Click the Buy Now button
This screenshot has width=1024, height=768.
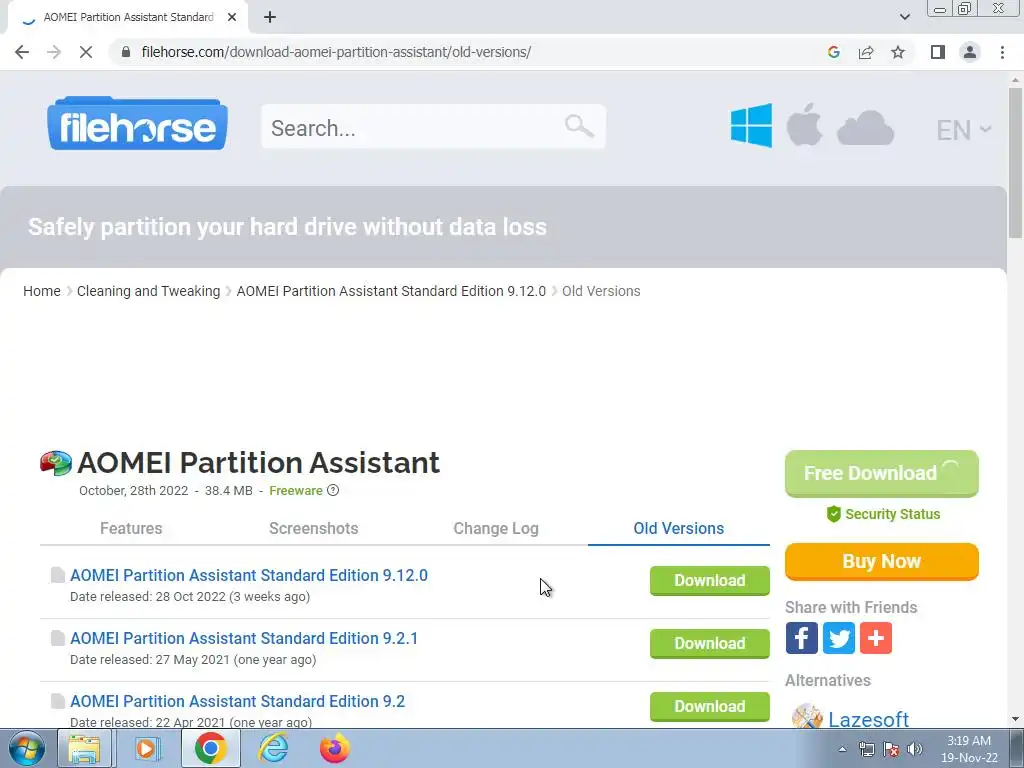tap(882, 562)
